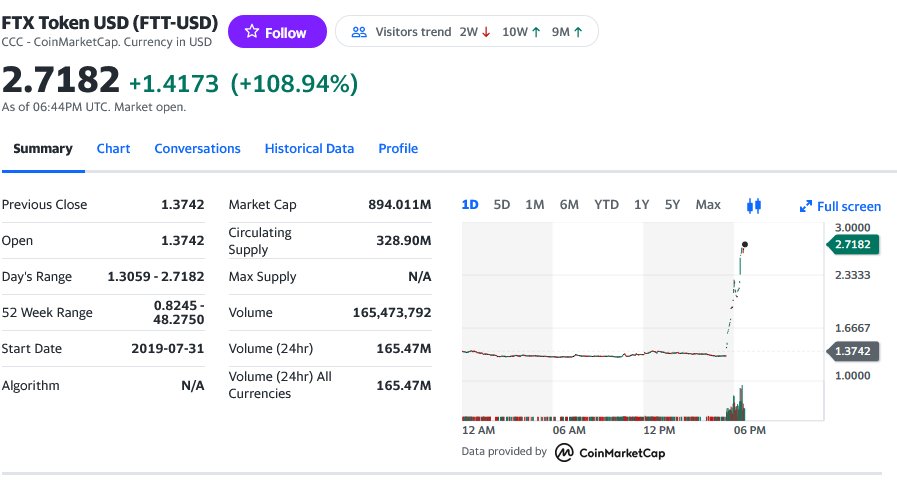The height and width of the screenshot is (489, 897).
Task: Click the Circulating Supply value 328.90M
Action: click(404, 241)
